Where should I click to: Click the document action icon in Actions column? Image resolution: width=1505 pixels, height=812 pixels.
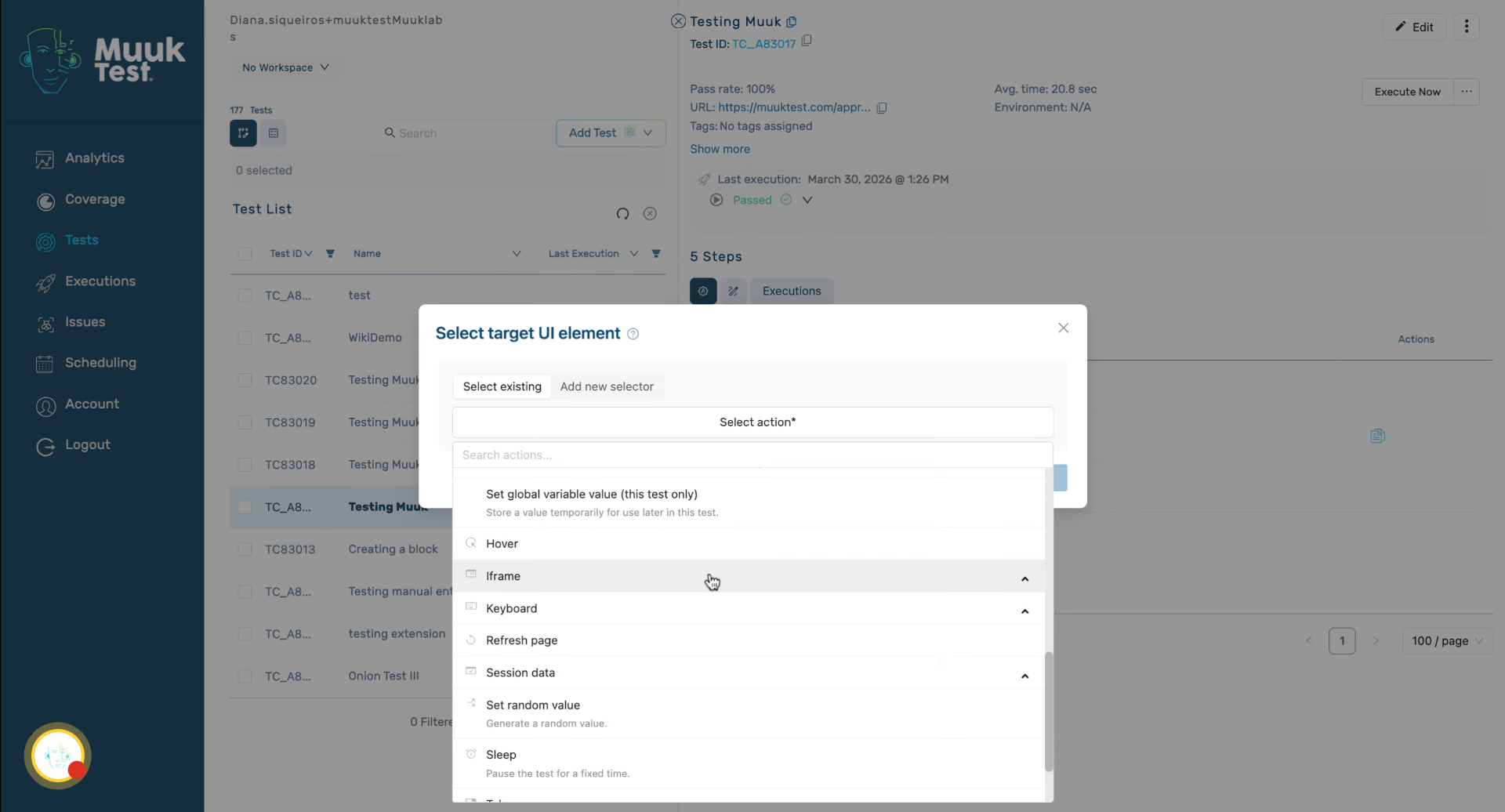tap(1378, 436)
